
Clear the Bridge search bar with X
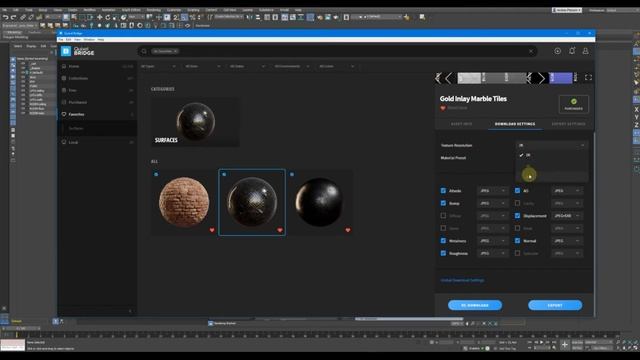point(531,51)
